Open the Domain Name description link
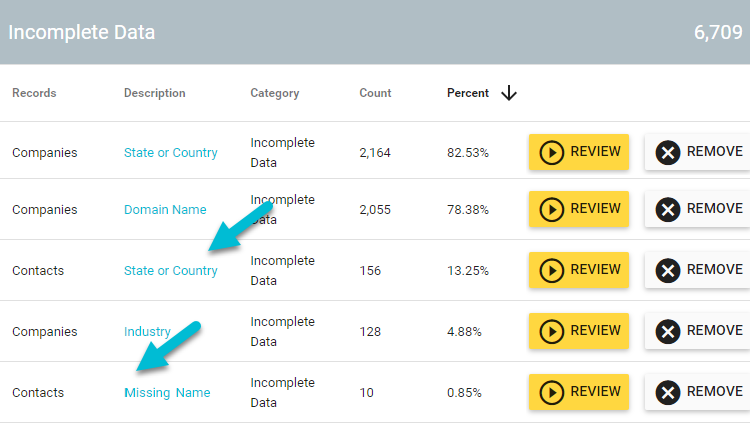753x428 pixels. pos(165,210)
